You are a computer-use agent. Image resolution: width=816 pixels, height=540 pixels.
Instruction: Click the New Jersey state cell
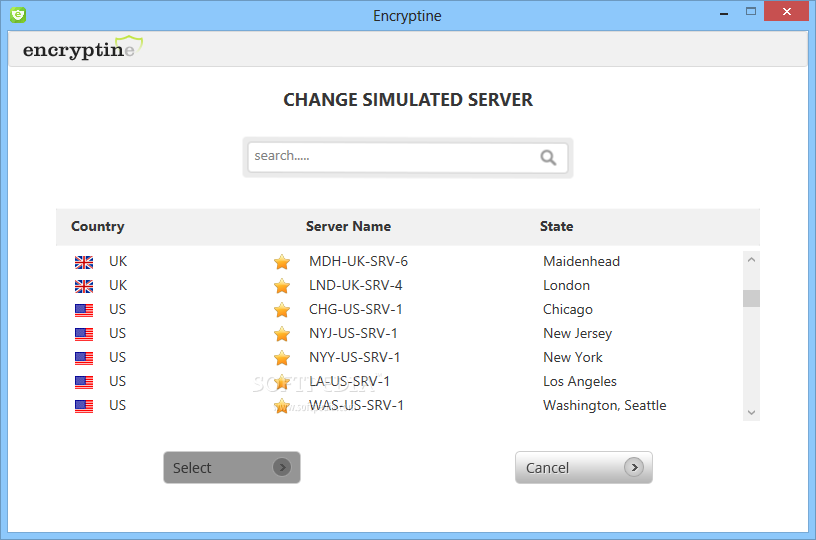point(578,333)
